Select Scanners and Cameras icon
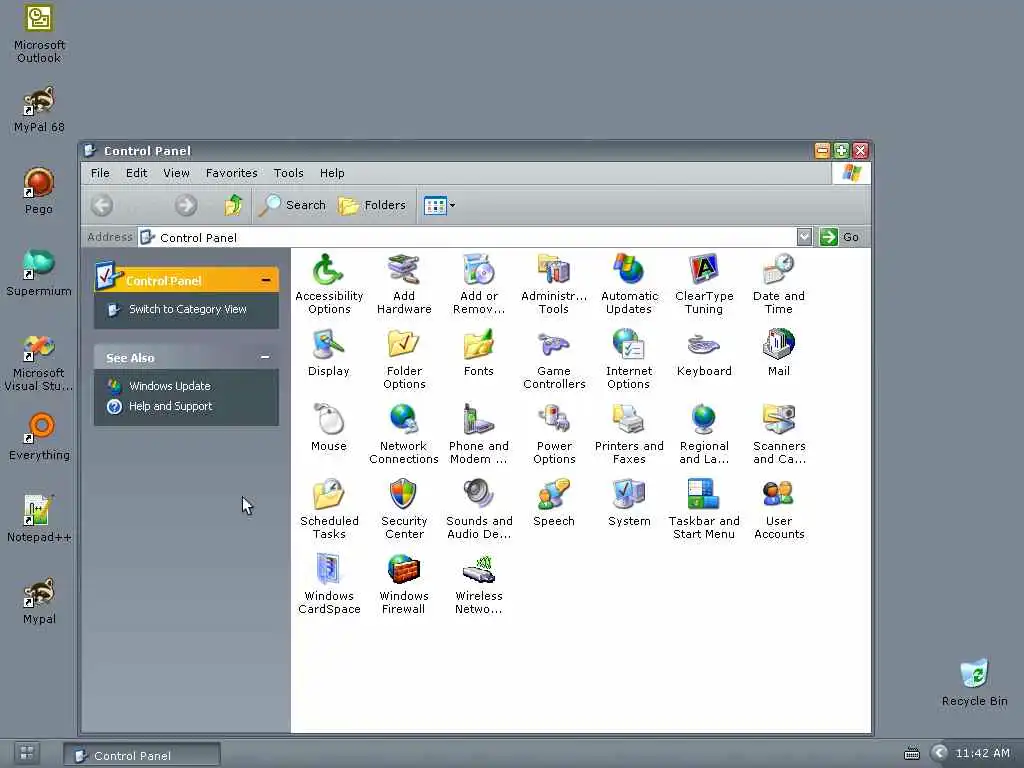The width and height of the screenshot is (1024, 768). (778, 419)
